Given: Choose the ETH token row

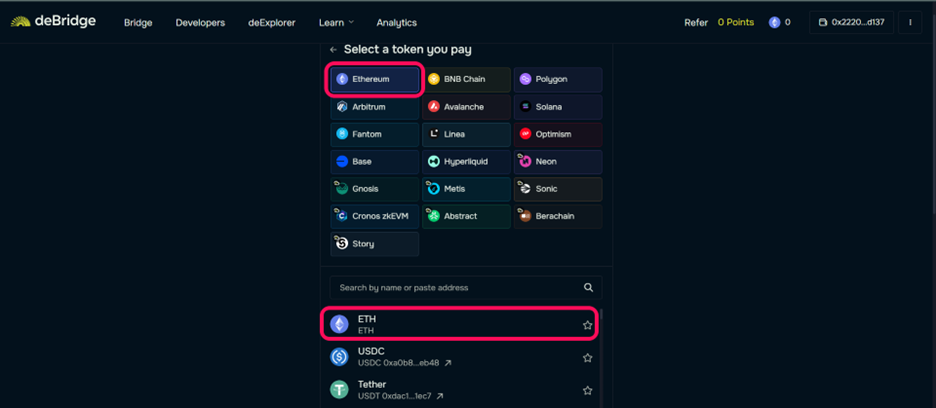Looking at the screenshot, I should tap(460, 324).
